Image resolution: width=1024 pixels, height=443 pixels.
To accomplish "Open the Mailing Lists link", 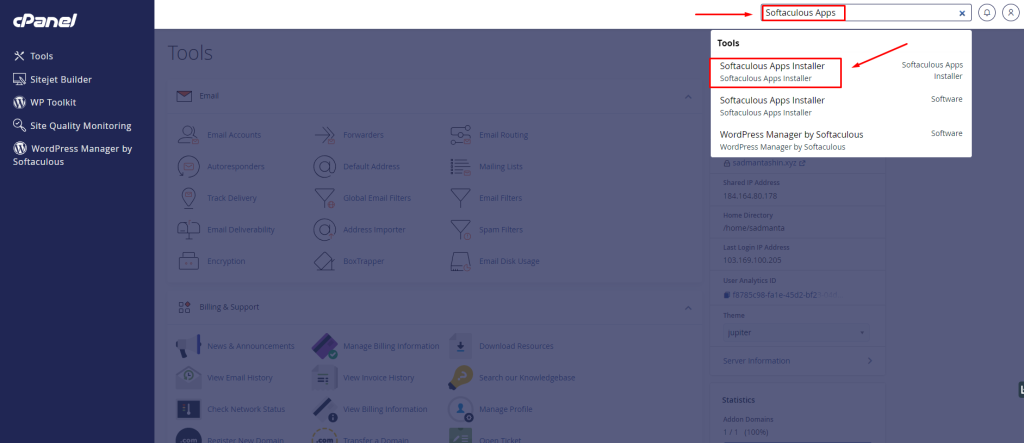I will [x=501, y=167].
